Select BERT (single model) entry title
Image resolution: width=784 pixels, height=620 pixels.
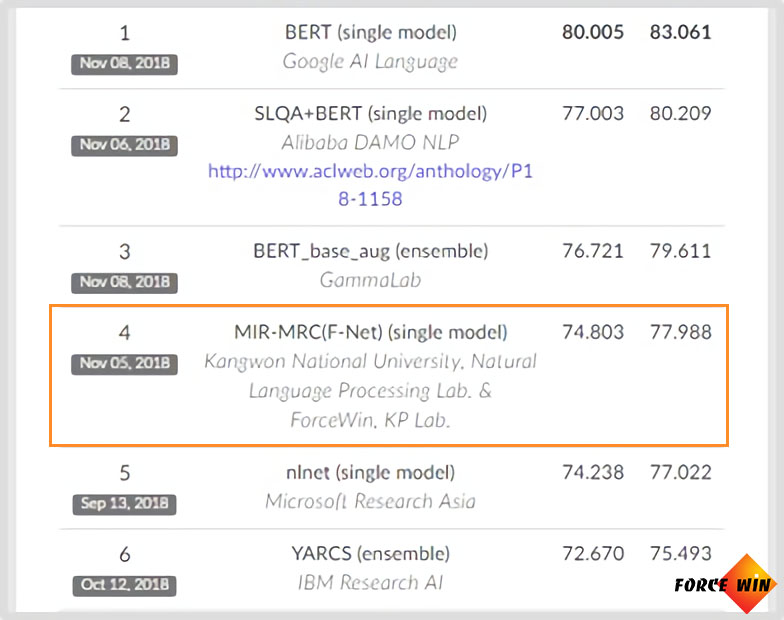pyautogui.click(x=370, y=32)
